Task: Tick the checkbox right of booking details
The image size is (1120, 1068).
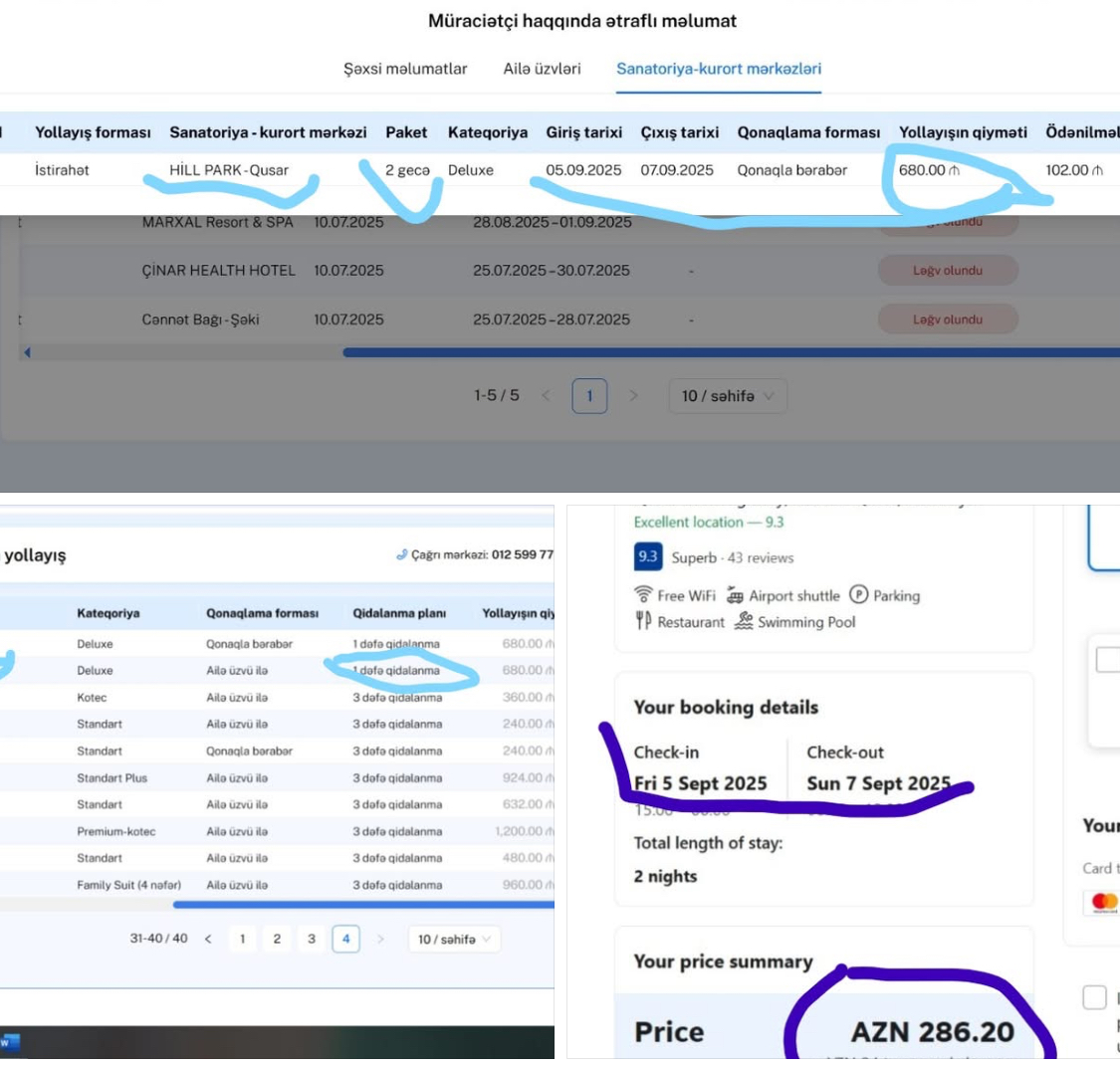Action: click(1108, 660)
